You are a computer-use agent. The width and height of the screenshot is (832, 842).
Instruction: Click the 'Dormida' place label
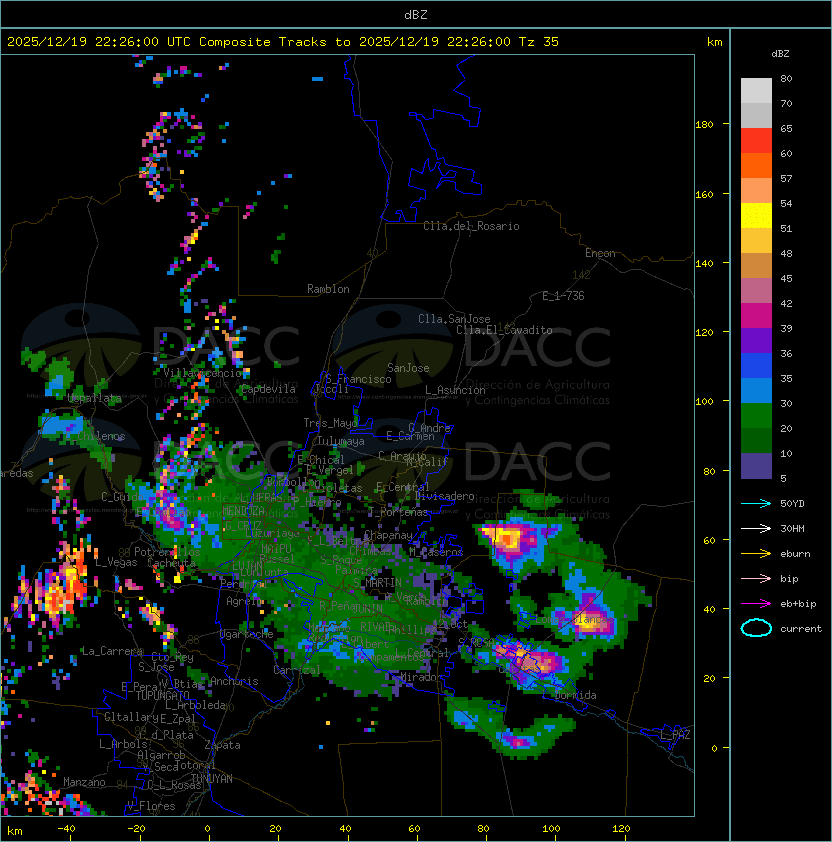tap(576, 695)
